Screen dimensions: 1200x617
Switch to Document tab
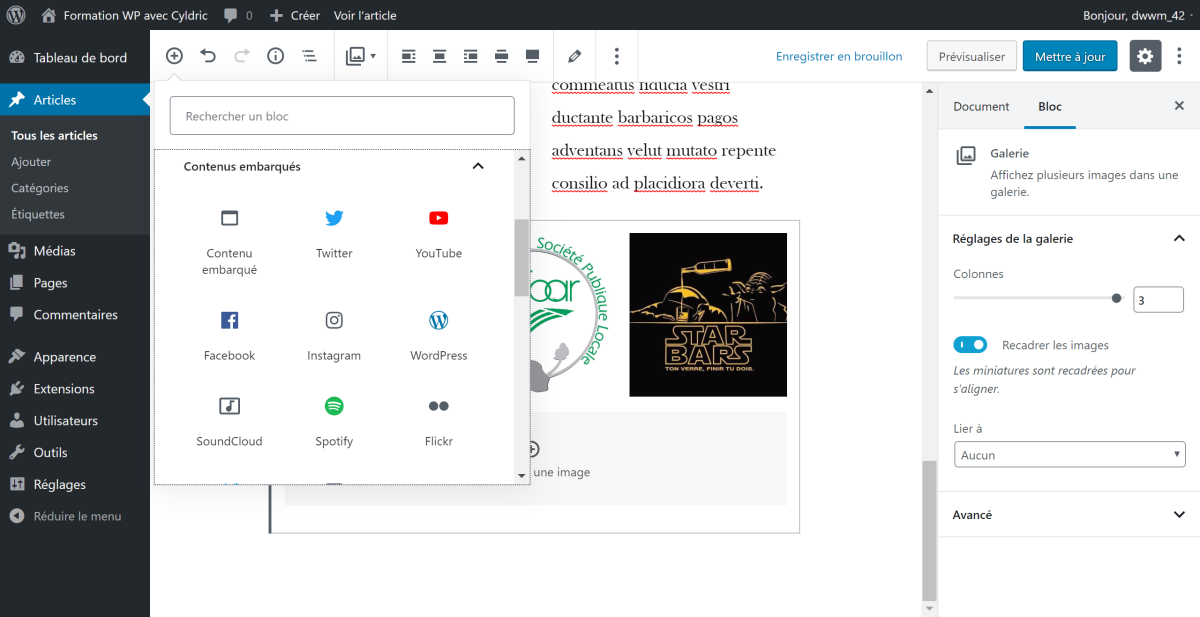pyautogui.click(x=981, y=106)
